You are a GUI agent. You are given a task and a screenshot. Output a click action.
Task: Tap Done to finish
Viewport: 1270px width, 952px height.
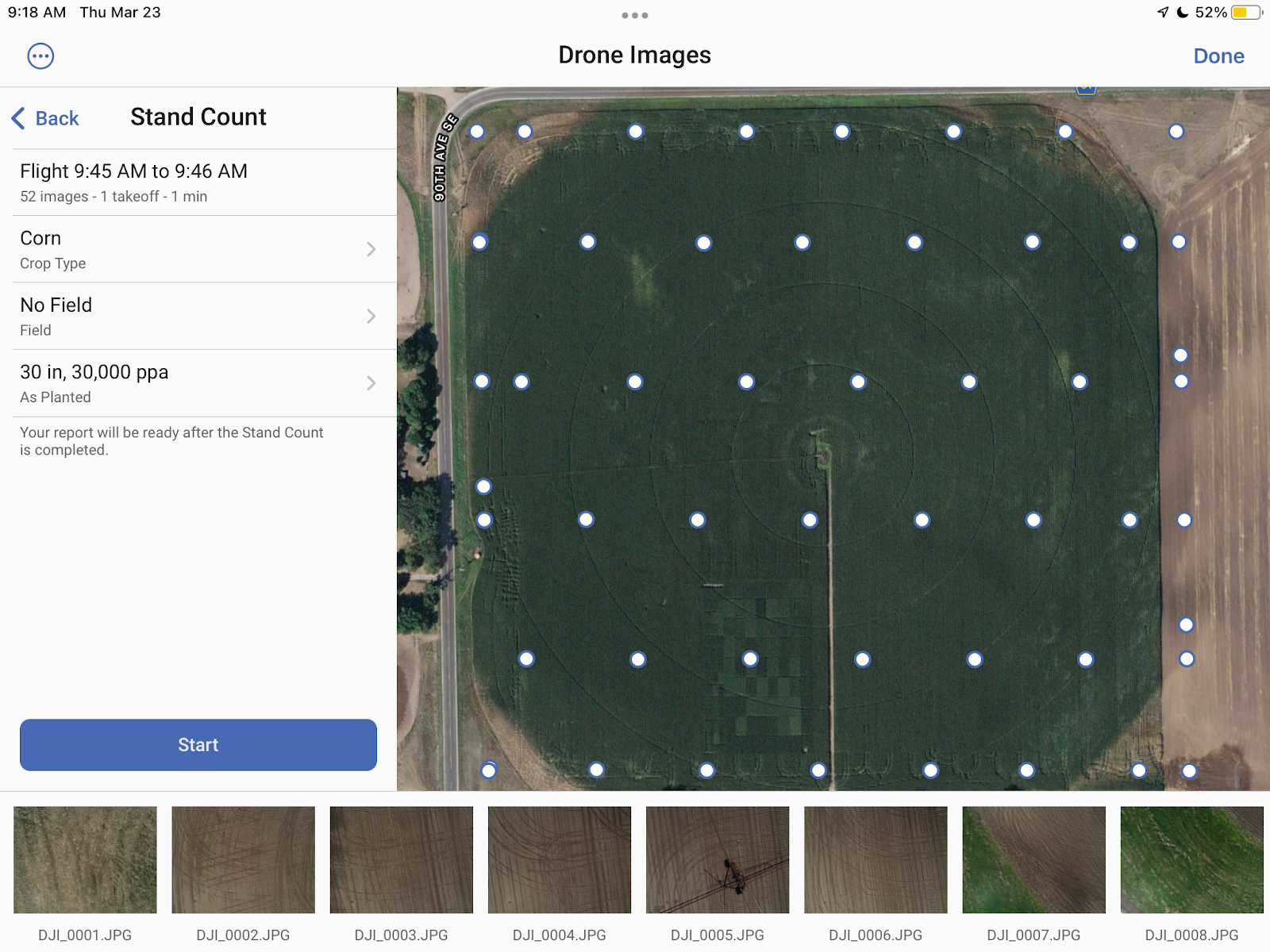click(1218, 56)
